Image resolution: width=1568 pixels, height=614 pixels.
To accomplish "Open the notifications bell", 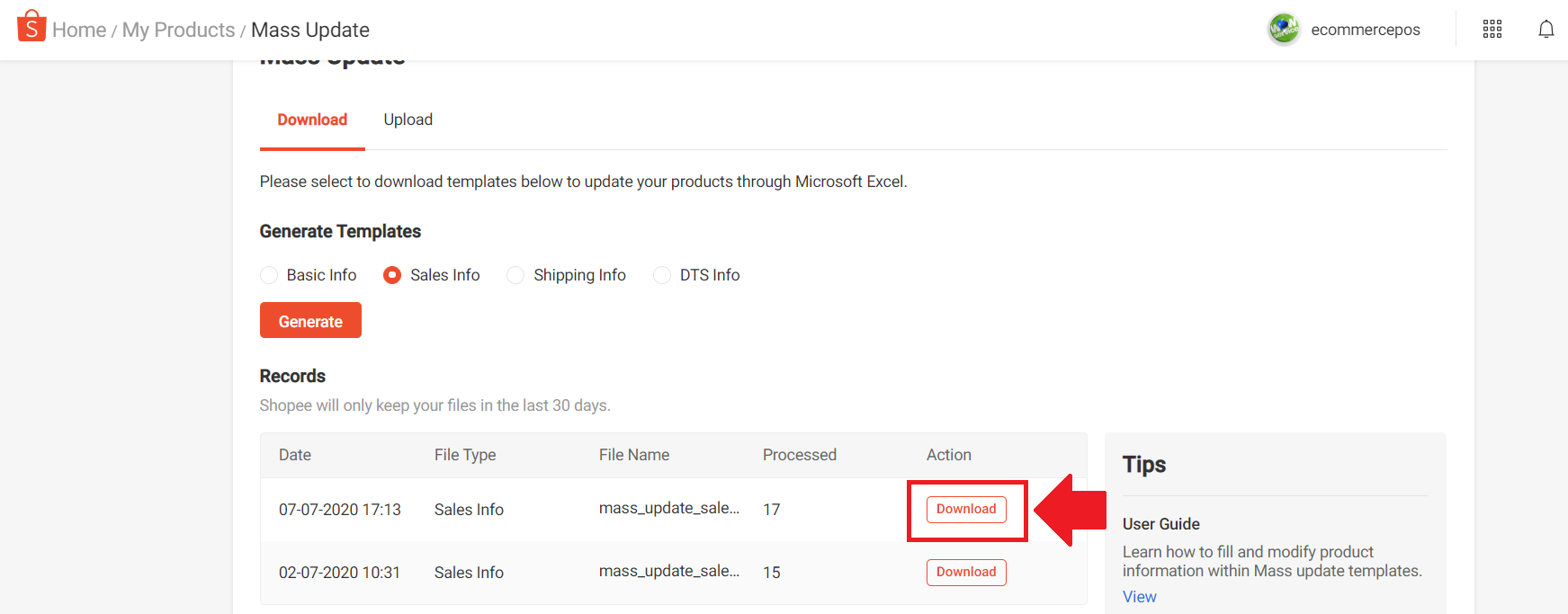I will pyautogui.click(x=1546, y=30).
